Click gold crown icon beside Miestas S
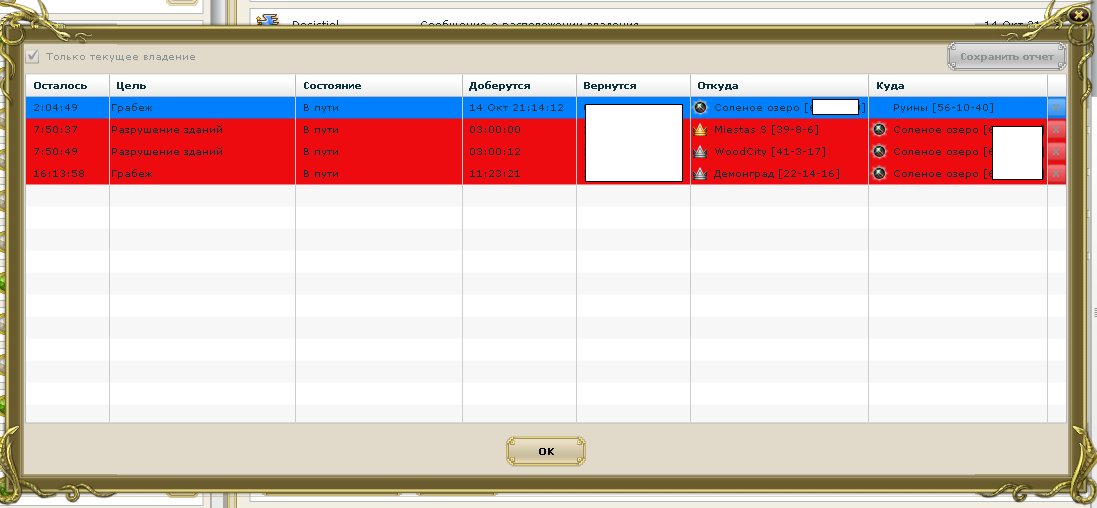1097x508 pixels. 700,129
